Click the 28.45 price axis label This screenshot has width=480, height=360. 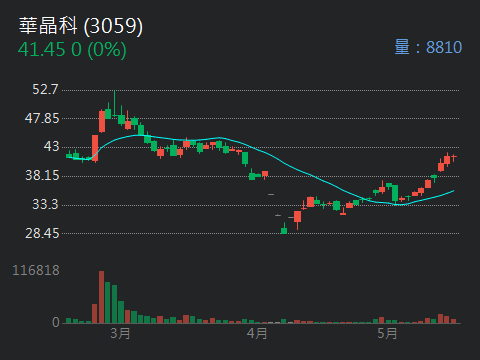coord(42,233)
